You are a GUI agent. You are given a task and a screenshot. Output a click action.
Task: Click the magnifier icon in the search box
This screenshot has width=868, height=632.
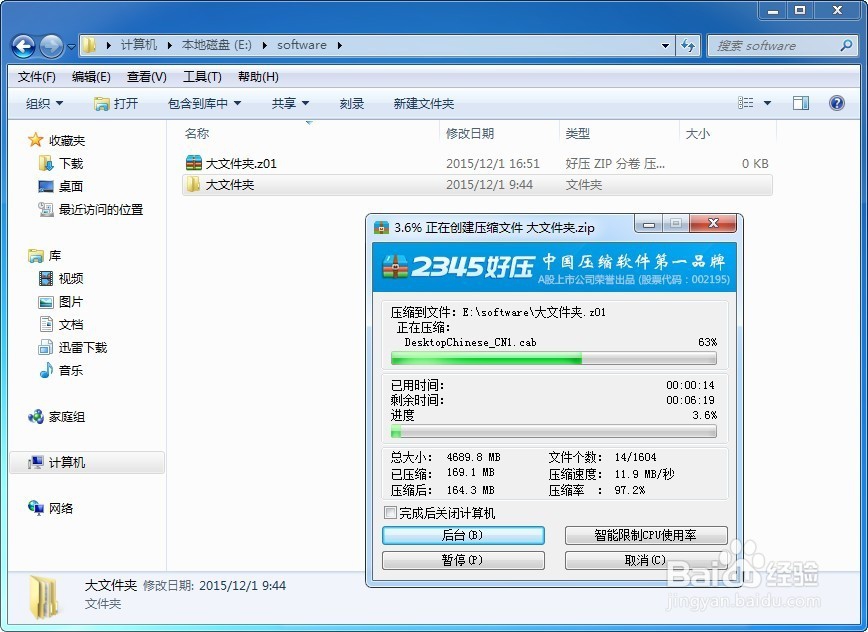845,45
